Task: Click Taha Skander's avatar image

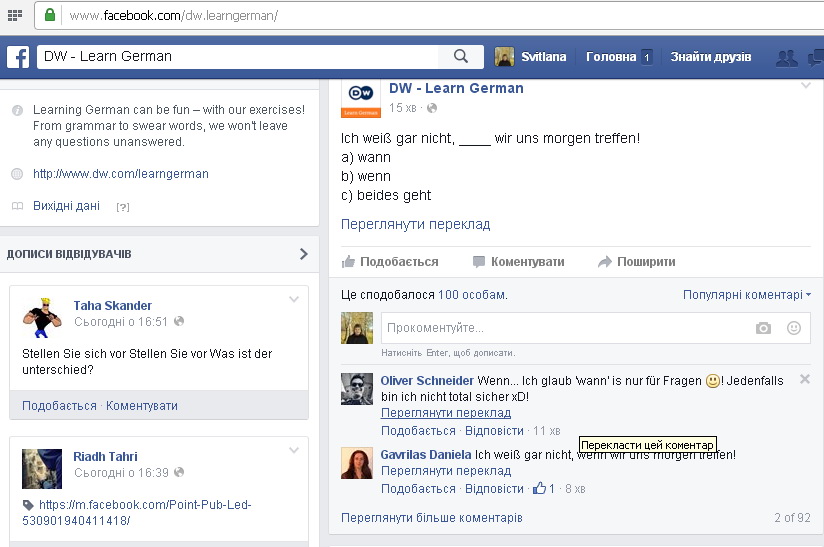Action: pos(42,317)
